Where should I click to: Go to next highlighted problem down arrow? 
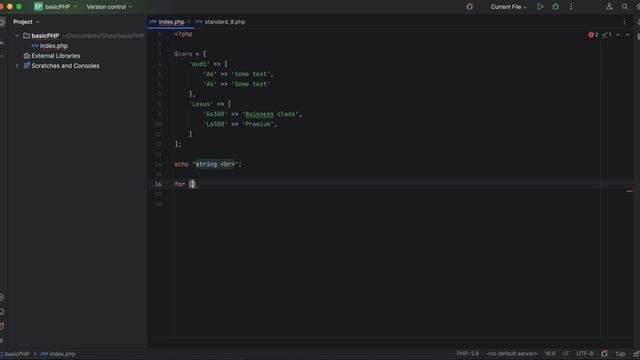pos(627,35)
